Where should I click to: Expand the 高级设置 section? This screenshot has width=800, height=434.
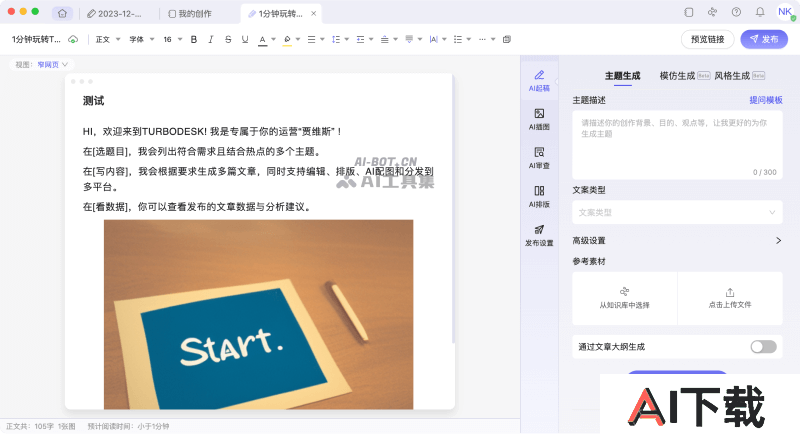pyautogui.click(x=677, y=240)
